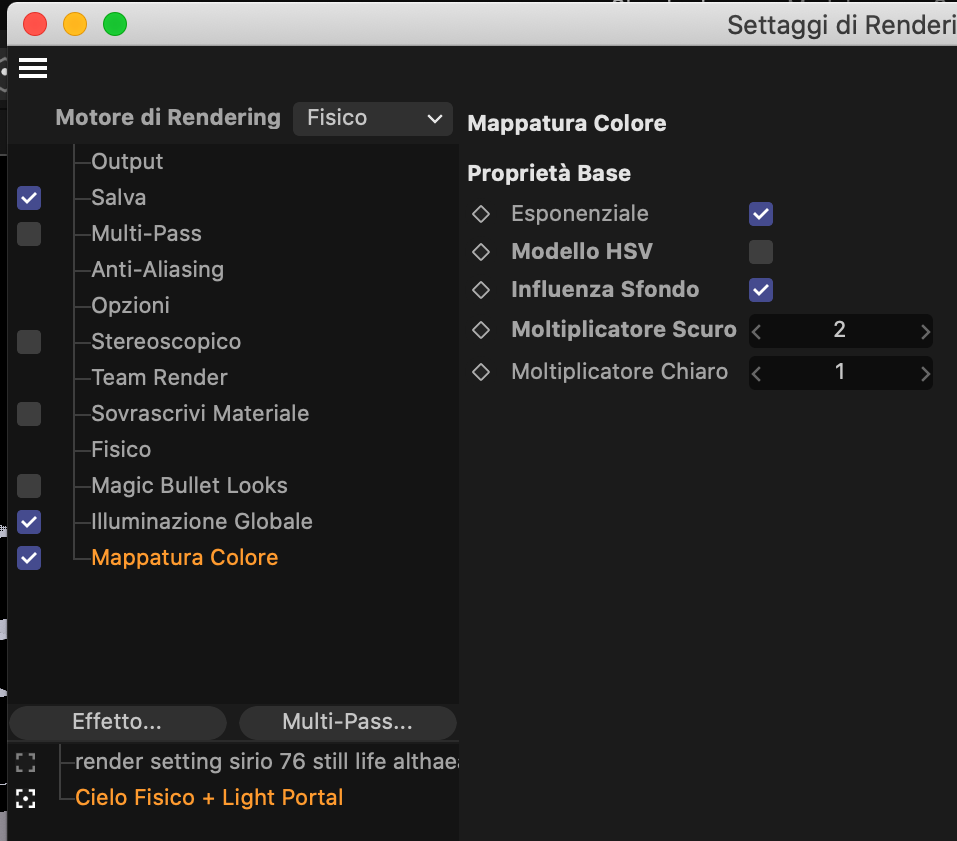
Task: Click the Moltiplicatore Scuro value field
Action: point(840,330)
